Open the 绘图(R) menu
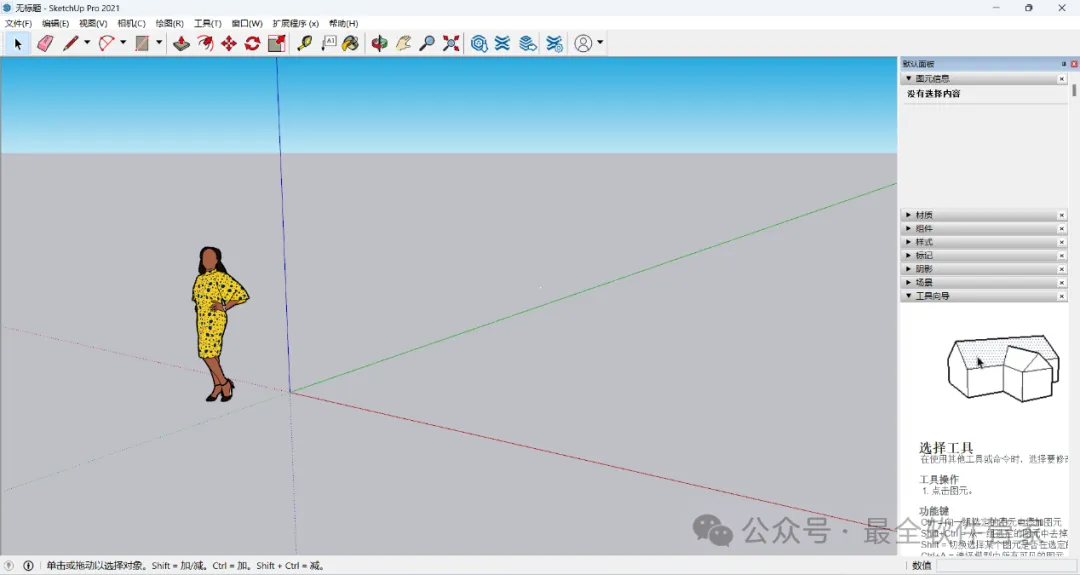 click(x=169, y=23)
